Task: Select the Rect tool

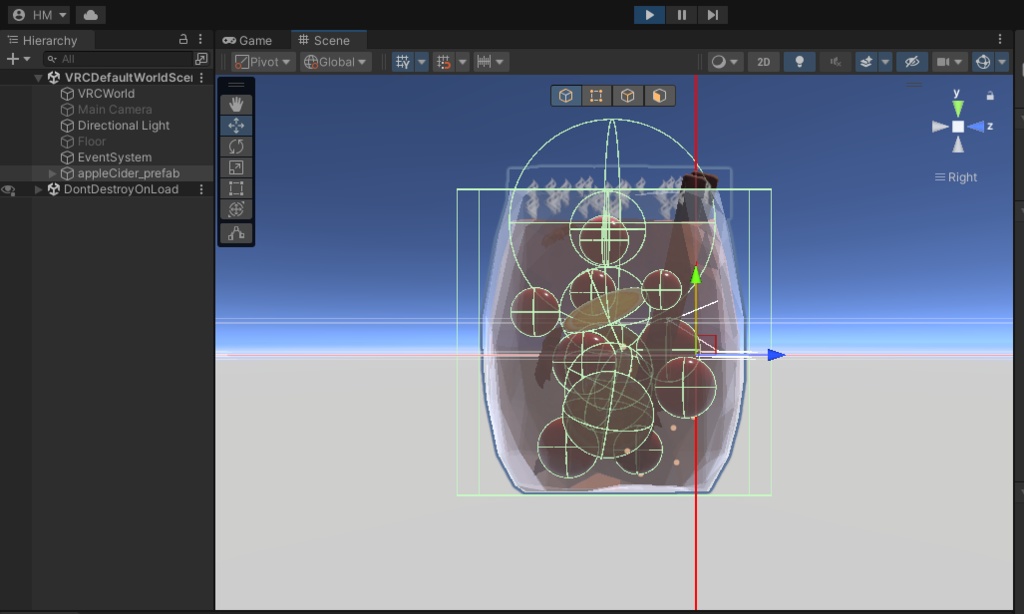Action: coord(236,188)
